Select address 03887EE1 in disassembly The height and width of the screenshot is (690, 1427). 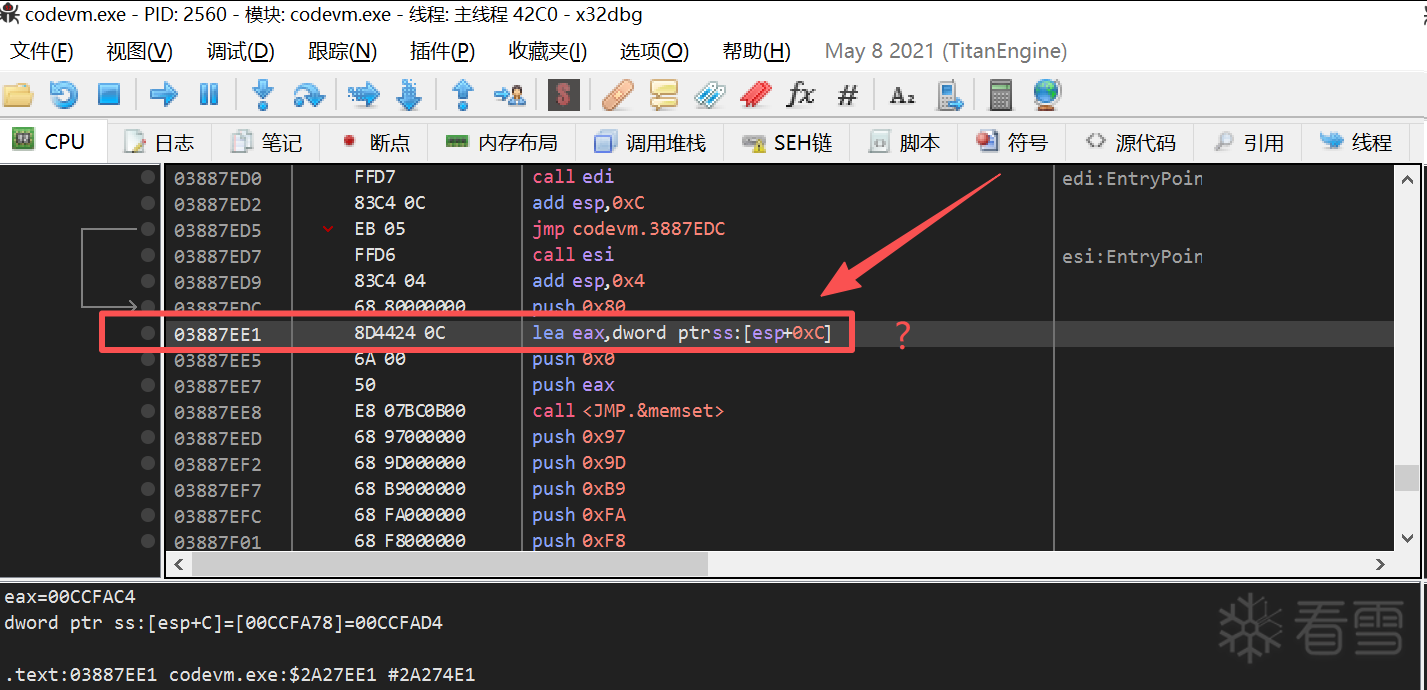217,334
